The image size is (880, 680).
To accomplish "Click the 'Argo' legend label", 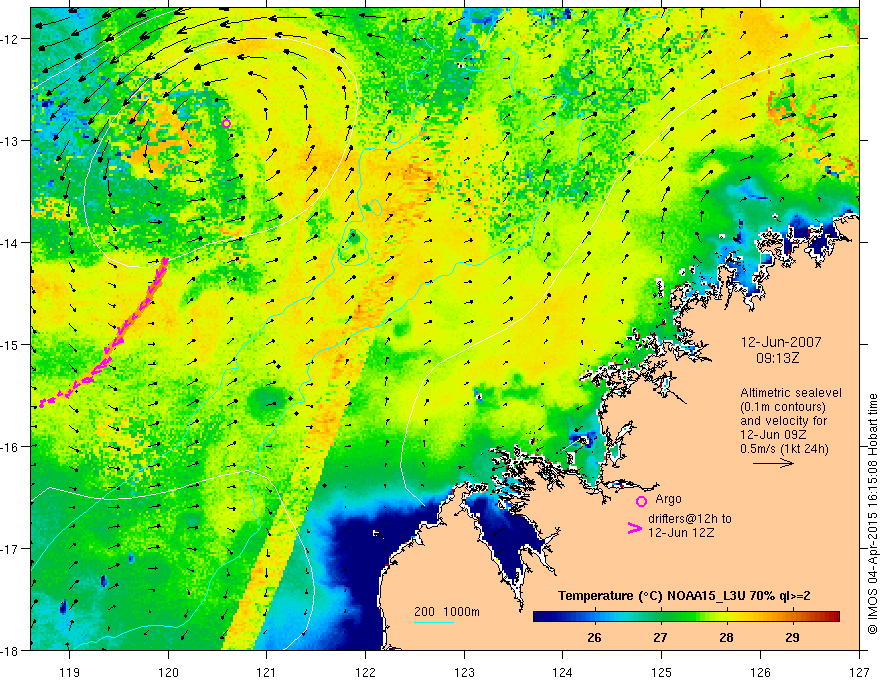I will [668, 499].
